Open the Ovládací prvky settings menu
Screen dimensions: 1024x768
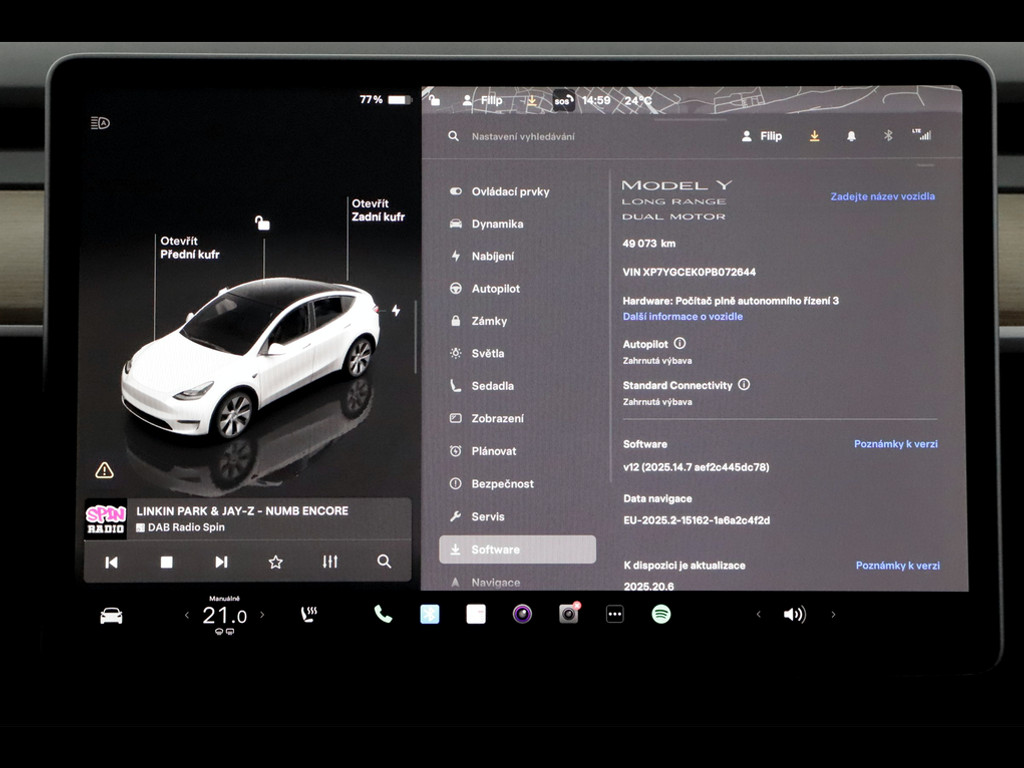[500, 191]
